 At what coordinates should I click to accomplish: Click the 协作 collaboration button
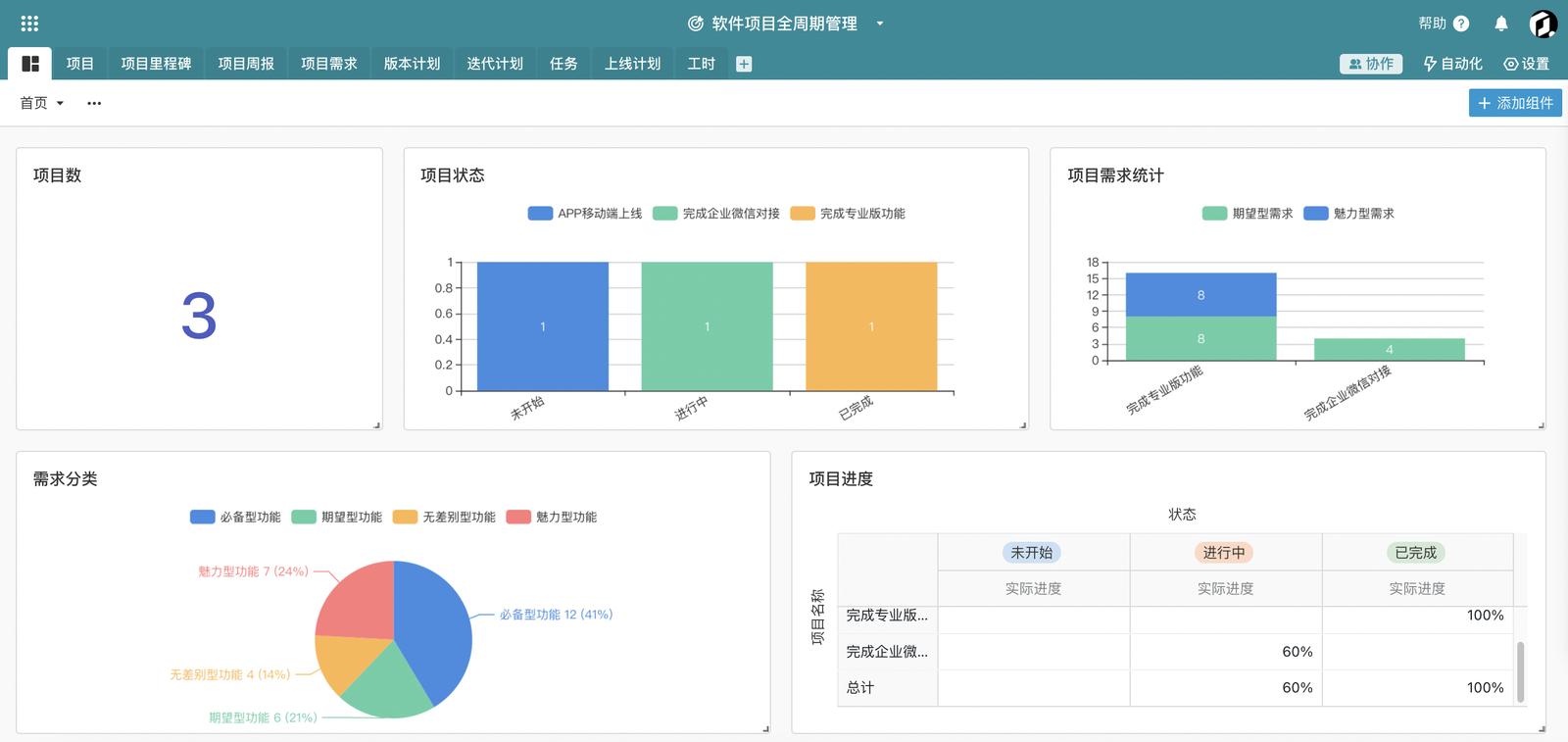pos(1370,64)
